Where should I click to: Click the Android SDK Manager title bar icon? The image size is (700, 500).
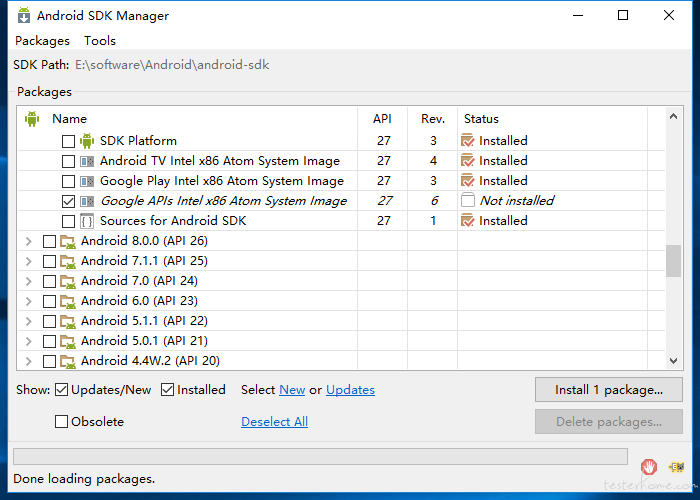coord(24,15)
